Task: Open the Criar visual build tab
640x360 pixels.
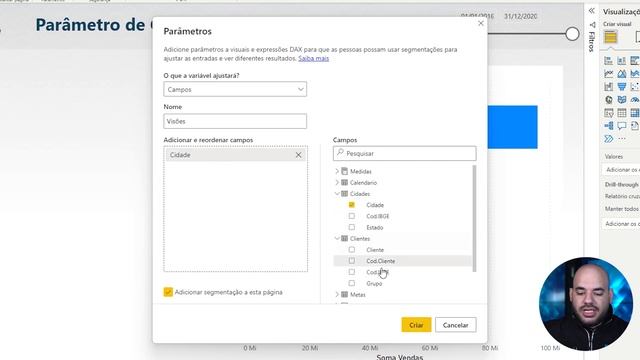Action: point(611,37)
